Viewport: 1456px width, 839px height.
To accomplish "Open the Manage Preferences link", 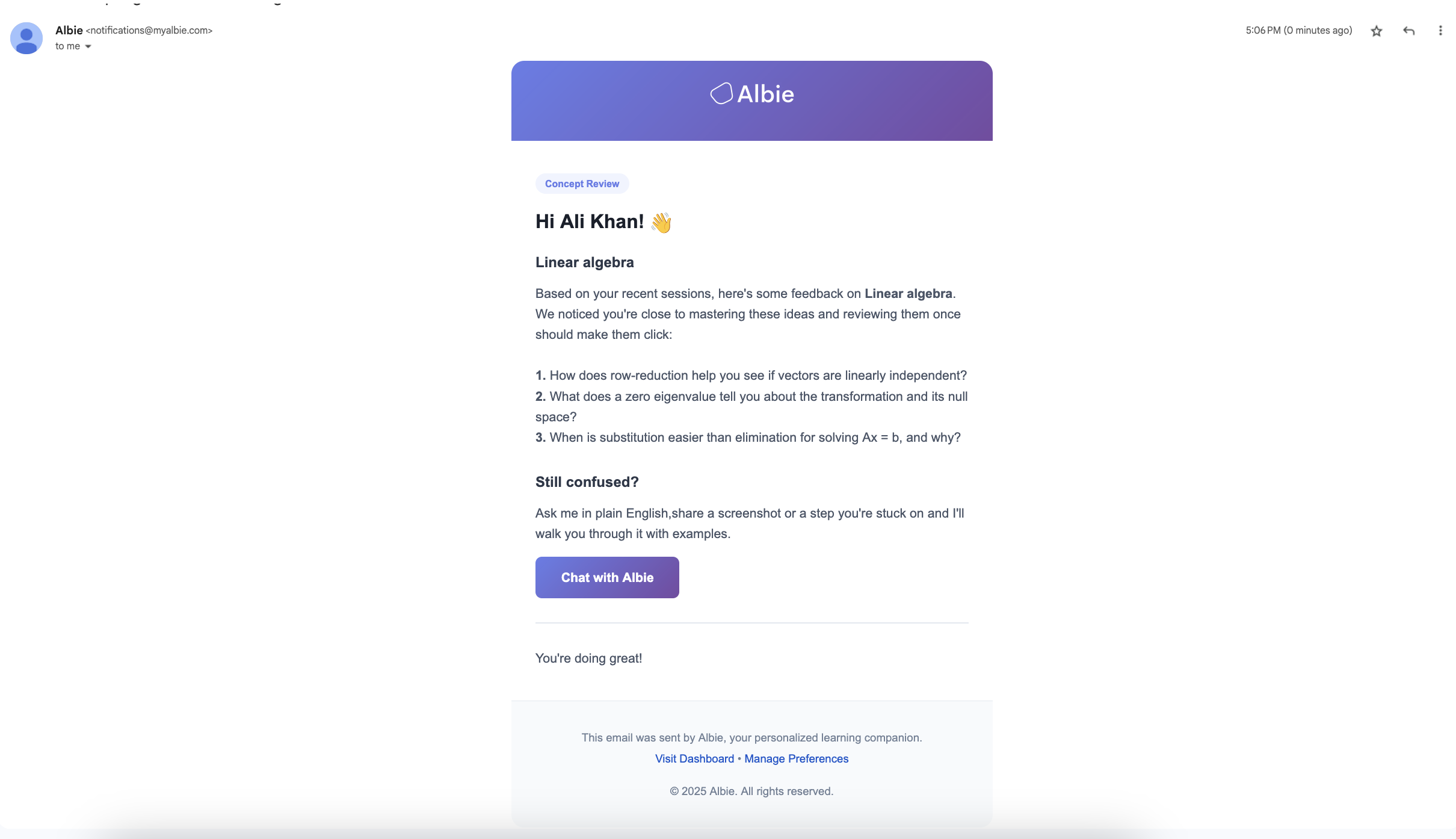I will (796, 758).
